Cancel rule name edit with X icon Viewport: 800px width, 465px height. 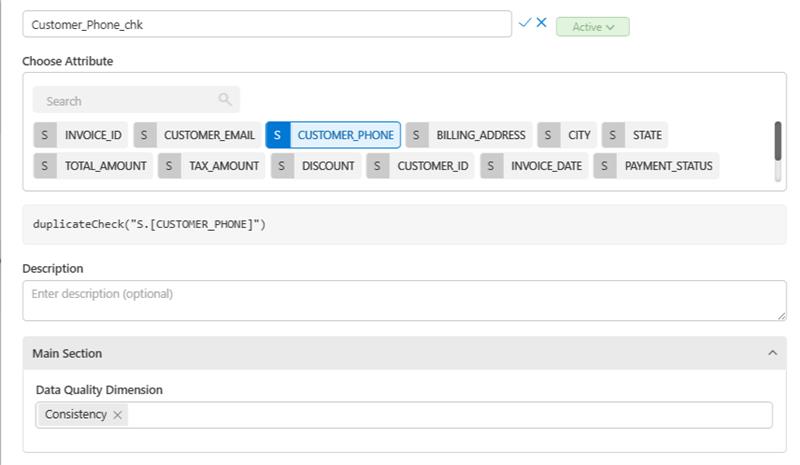click(541, 23)
